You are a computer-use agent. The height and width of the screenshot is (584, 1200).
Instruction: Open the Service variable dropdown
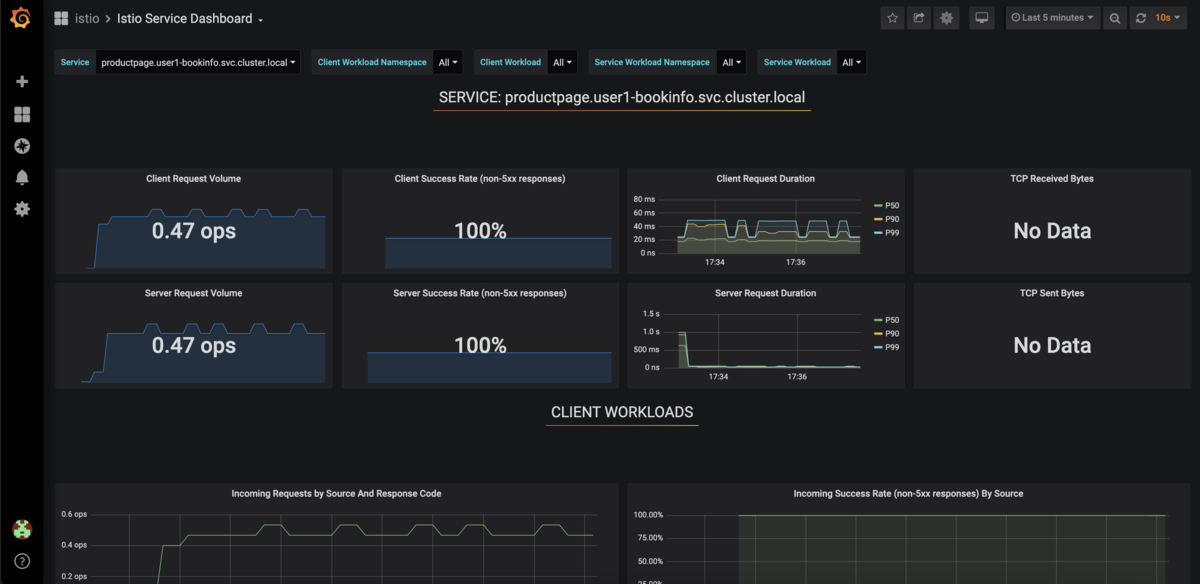(198, 62)
